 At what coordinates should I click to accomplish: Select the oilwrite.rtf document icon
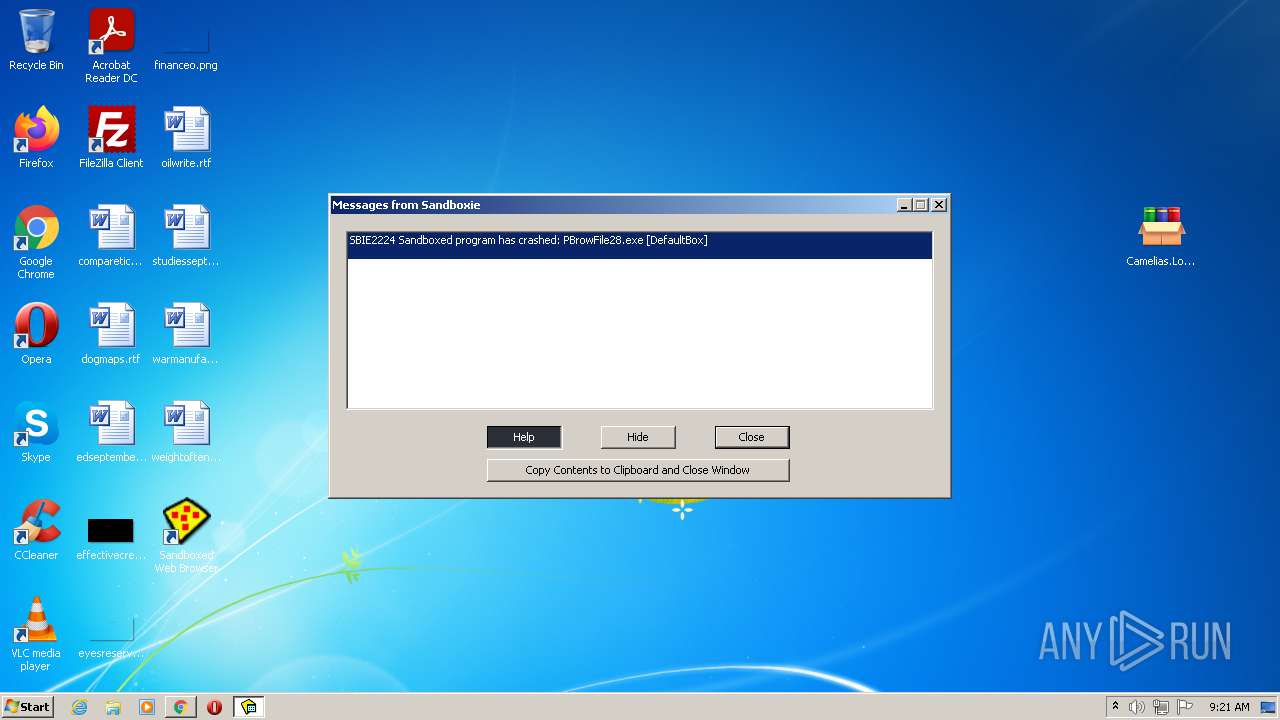pyautogui.click(x=186, y=138)
